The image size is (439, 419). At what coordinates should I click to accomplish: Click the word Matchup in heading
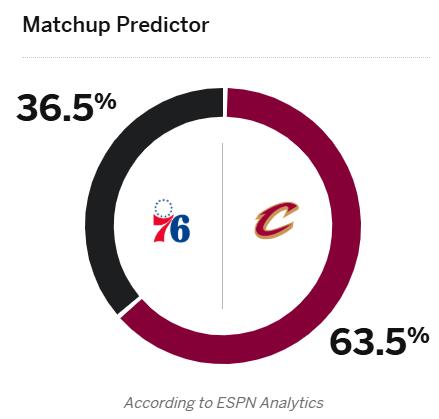[x=66, y=25]
